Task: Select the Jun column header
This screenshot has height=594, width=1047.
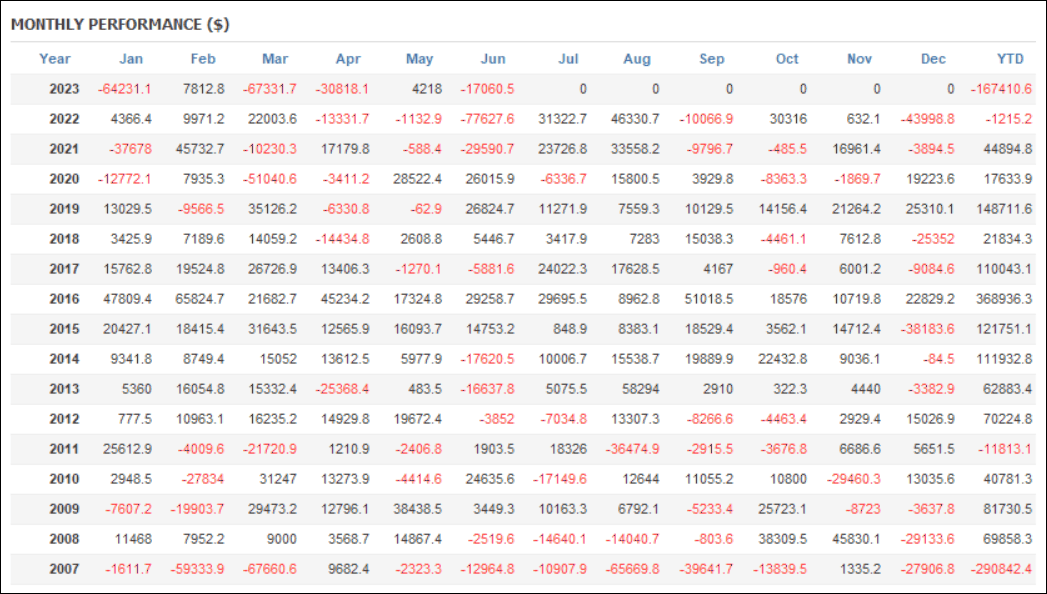Action: (x=493, y=59)
